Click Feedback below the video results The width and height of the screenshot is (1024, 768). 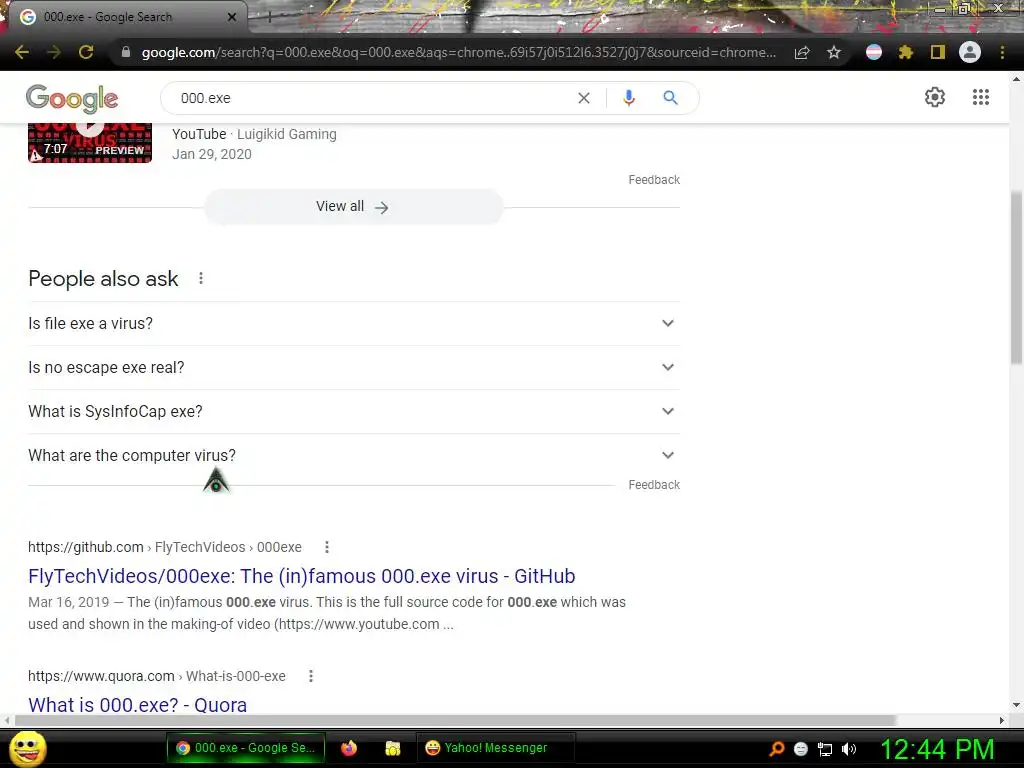click(654, 180)
